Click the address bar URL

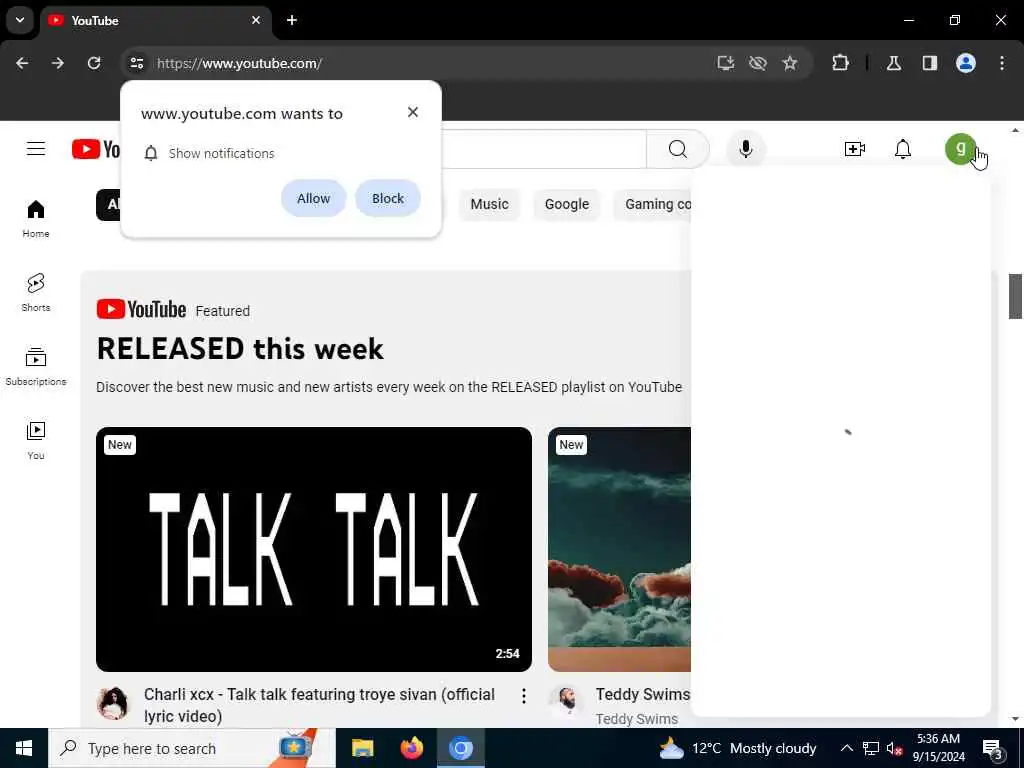click(x=239, y=63)
